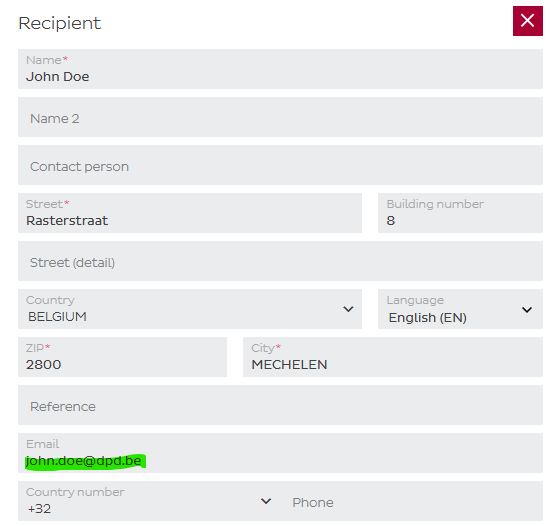The height and width of the screenshot is (526, 550).
Task: Click the Name field containing John Doe
Action: pos(280,69)
